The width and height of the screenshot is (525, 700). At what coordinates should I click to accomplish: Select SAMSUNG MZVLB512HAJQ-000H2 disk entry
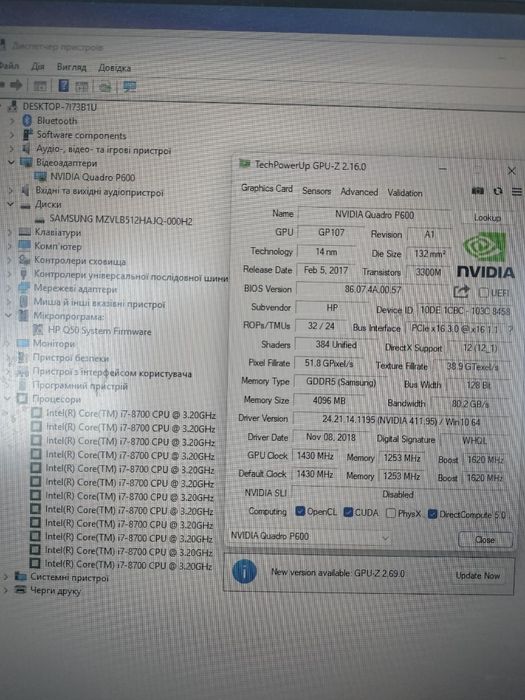[x=121, y=219]
